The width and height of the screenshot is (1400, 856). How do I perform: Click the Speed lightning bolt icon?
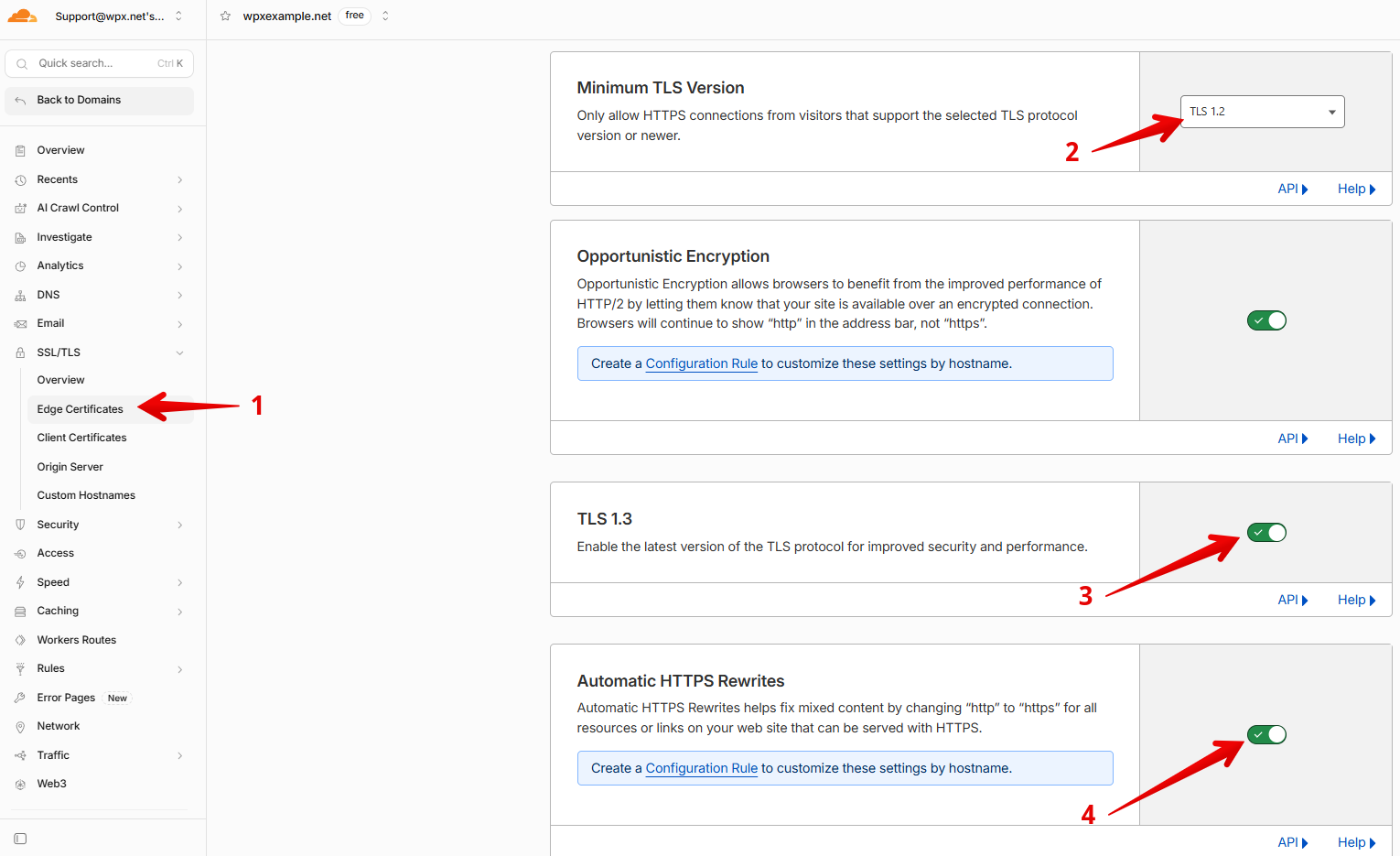tap(20, 582)
